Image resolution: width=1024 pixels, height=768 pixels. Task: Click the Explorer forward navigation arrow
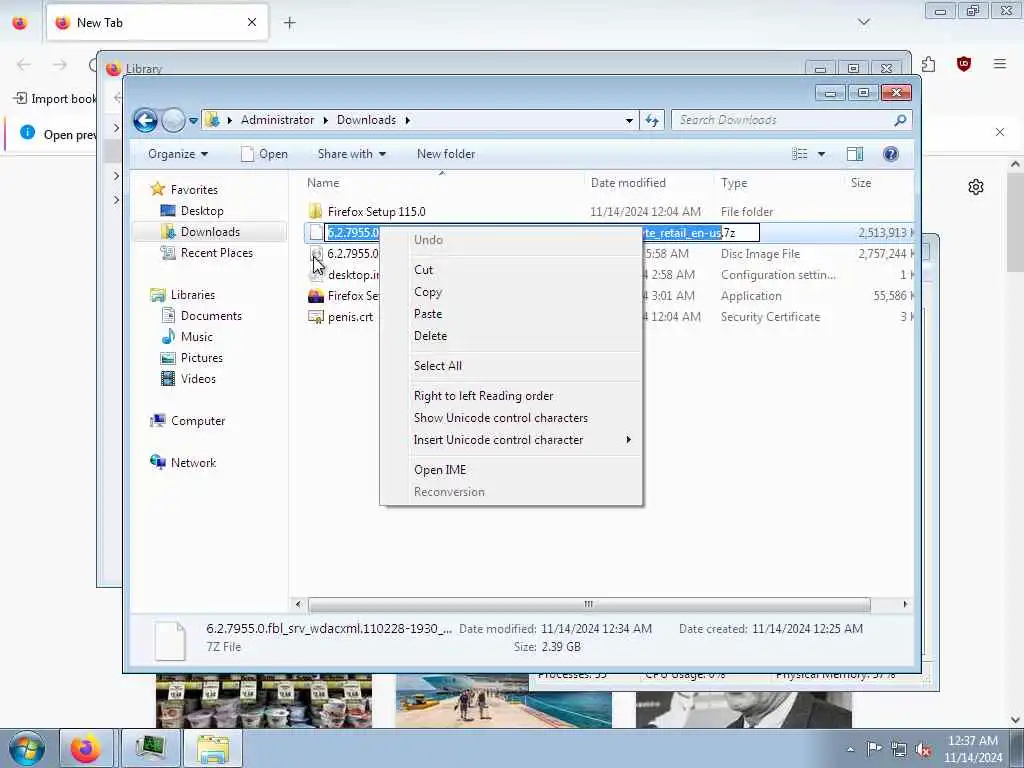(173, 120)
